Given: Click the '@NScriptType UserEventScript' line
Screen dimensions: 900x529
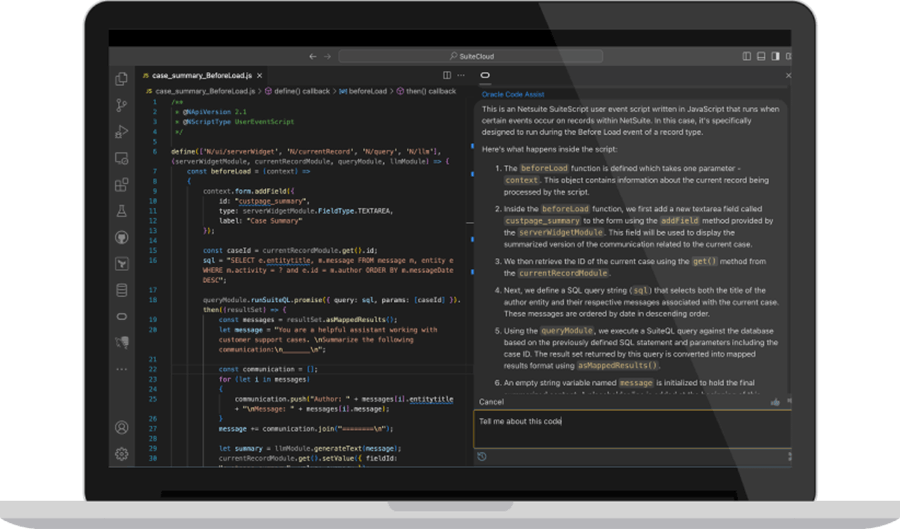Looking at the screenshot, I should click(x=234, y=122).
